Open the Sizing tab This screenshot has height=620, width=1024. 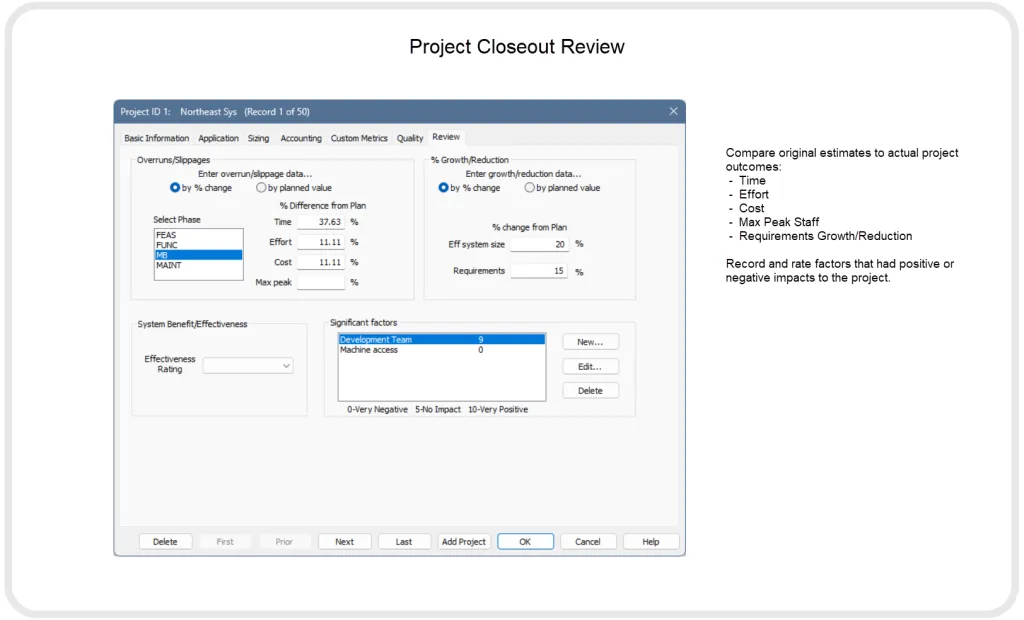(x=258, y=139)
